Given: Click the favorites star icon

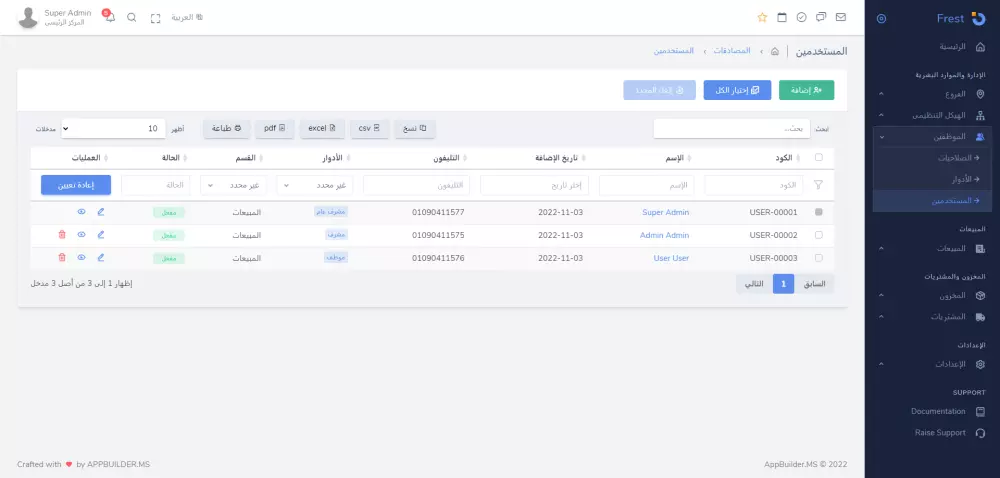Looking at the screenshot, I should click(x=762, y=18).
